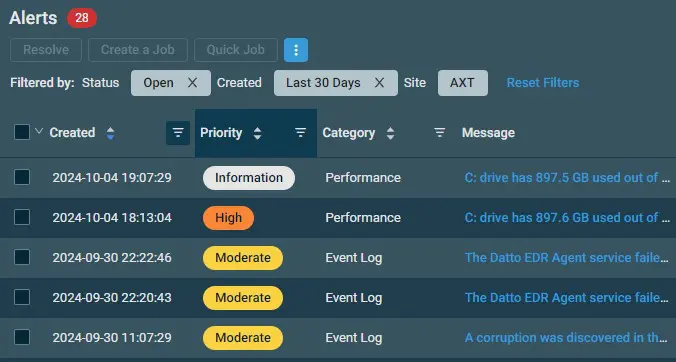Open the C: drive 897.6 GB alert message

coord(567,218)
